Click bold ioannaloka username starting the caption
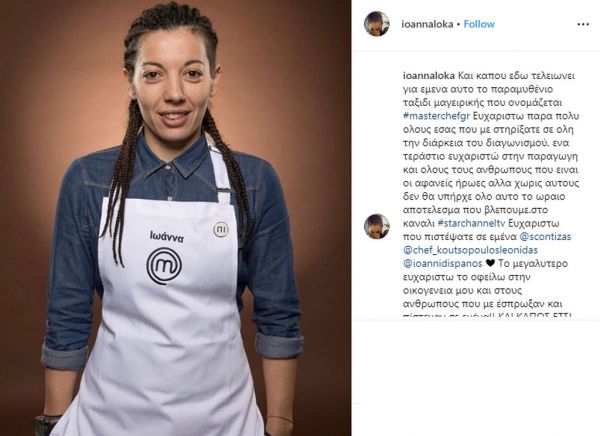The height and width of the screenshot is (436, 600). [429, 75]
